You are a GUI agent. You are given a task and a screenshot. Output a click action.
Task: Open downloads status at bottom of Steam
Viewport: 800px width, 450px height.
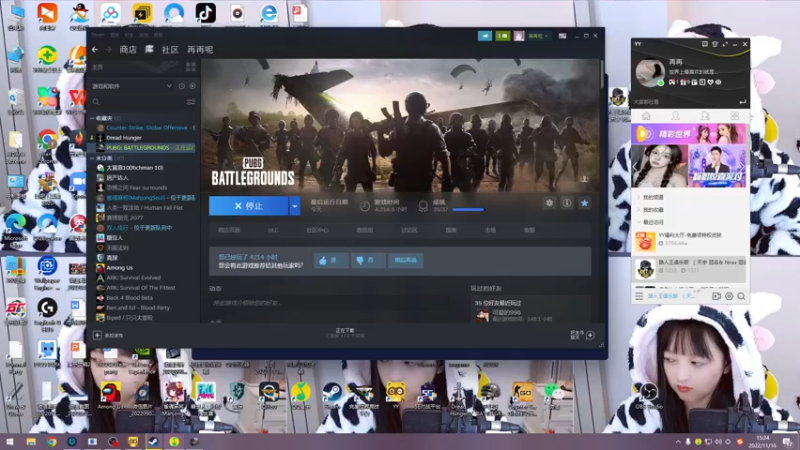pyautogui.click(x=345, y=333)
